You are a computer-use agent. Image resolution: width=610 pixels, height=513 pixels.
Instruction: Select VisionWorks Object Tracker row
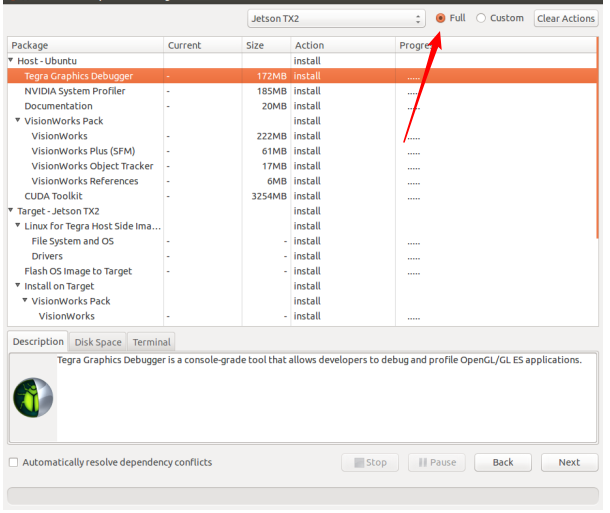point(302,166)
